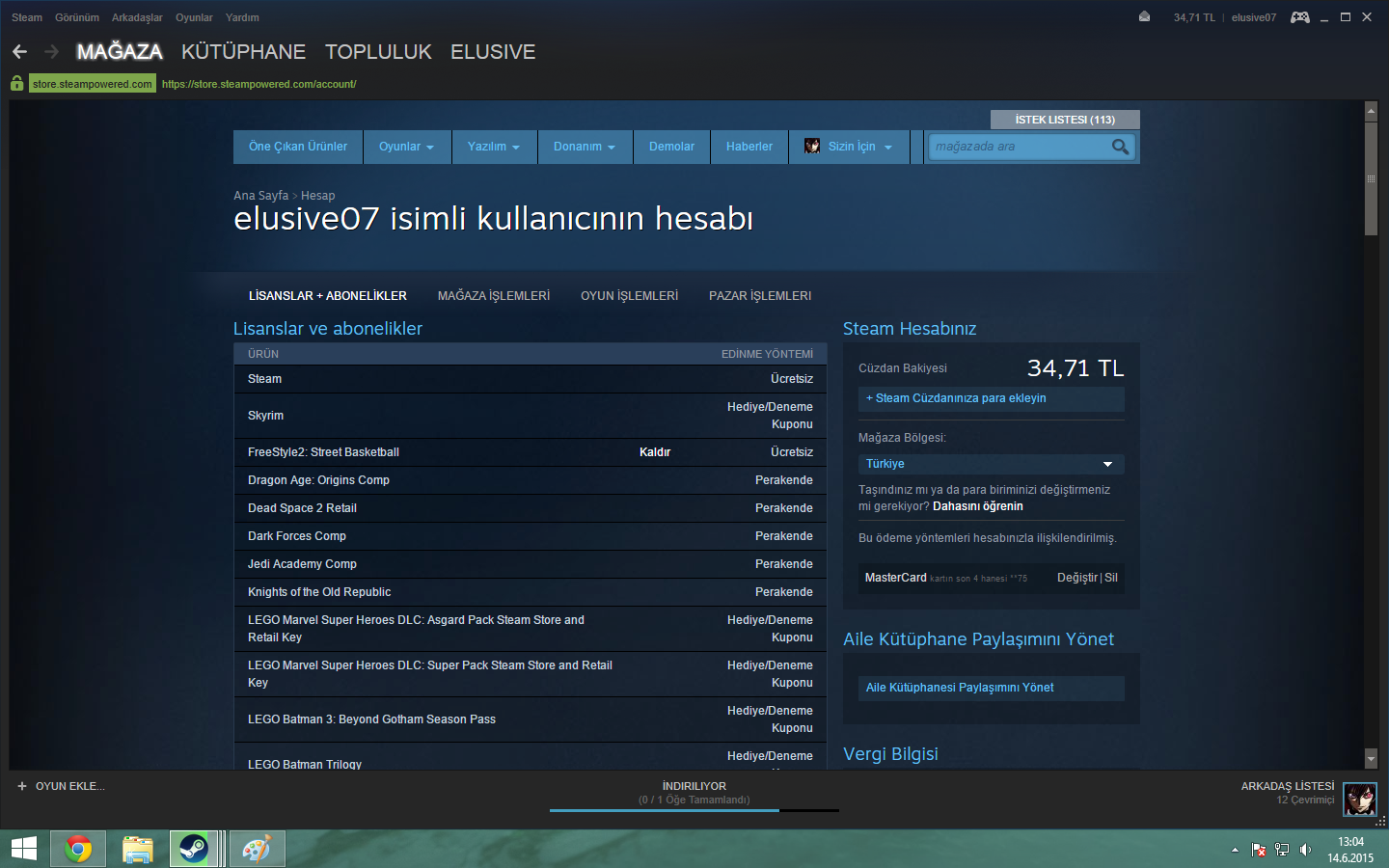The image size is (1389, 868).
Task: Select the LİSANSLAR + ABONELİKLER tab
Action: [x=328, y=296]
